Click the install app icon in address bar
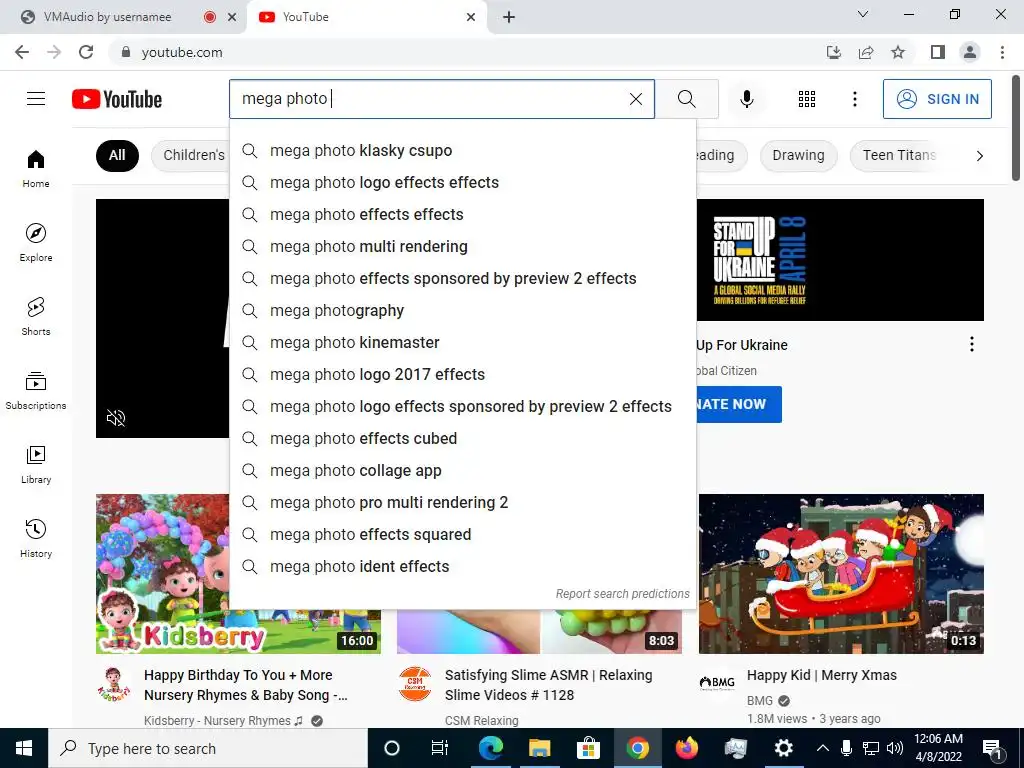1024x768 pixels. click(834, 52)
